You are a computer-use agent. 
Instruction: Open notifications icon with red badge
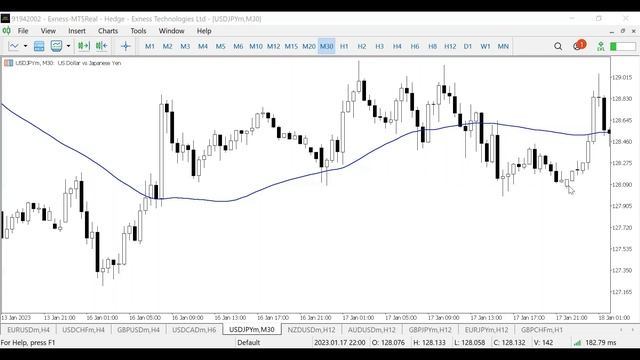579,45
